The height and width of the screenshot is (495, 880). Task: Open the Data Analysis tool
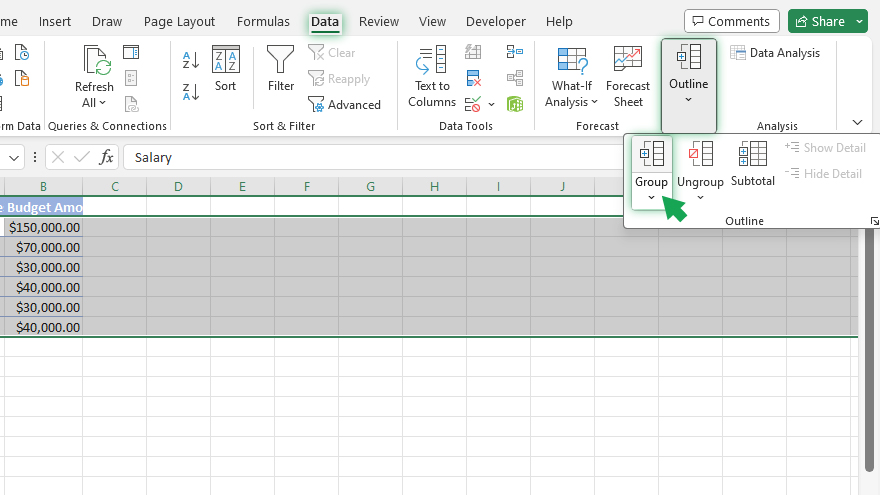pyautogui.click(x=775, y=53)
